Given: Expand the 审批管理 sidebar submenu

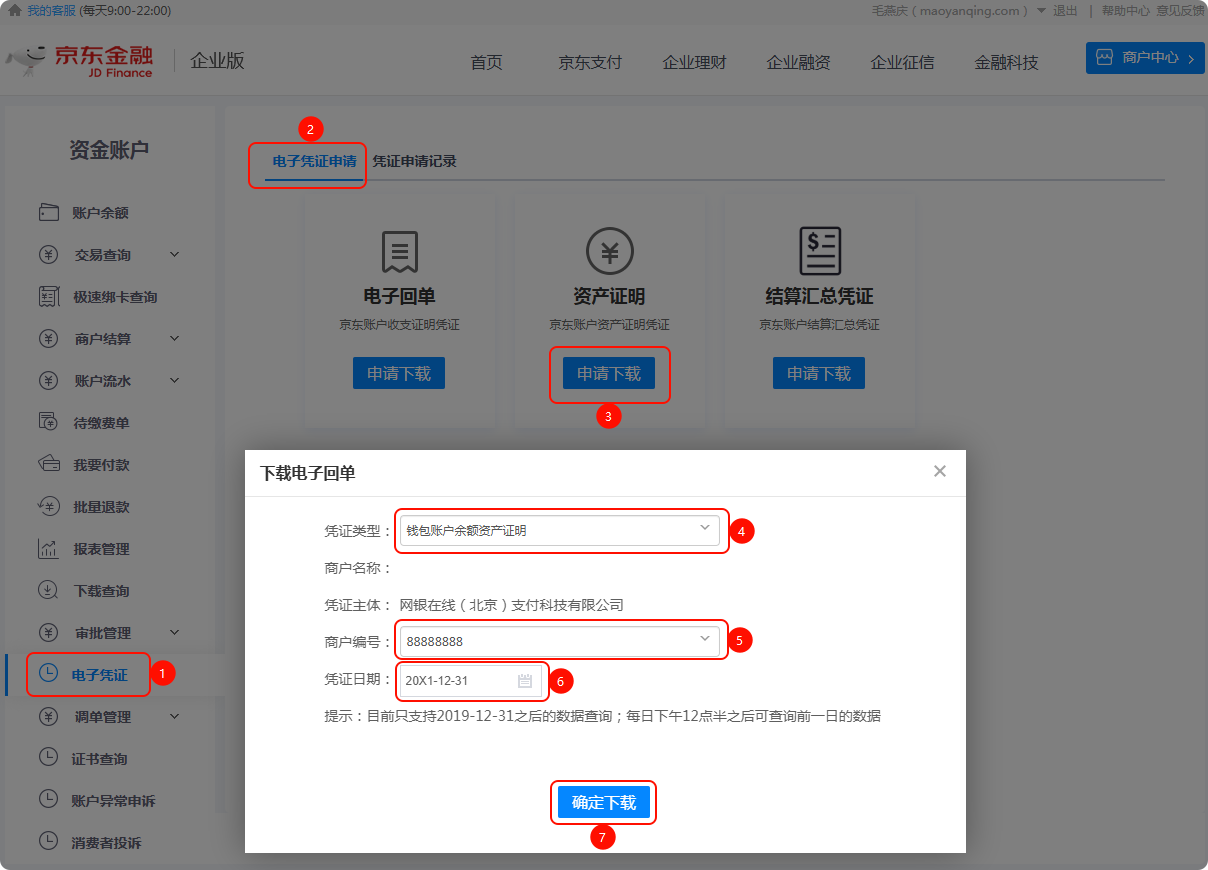Looking at the screenshot, I should 174,633.
